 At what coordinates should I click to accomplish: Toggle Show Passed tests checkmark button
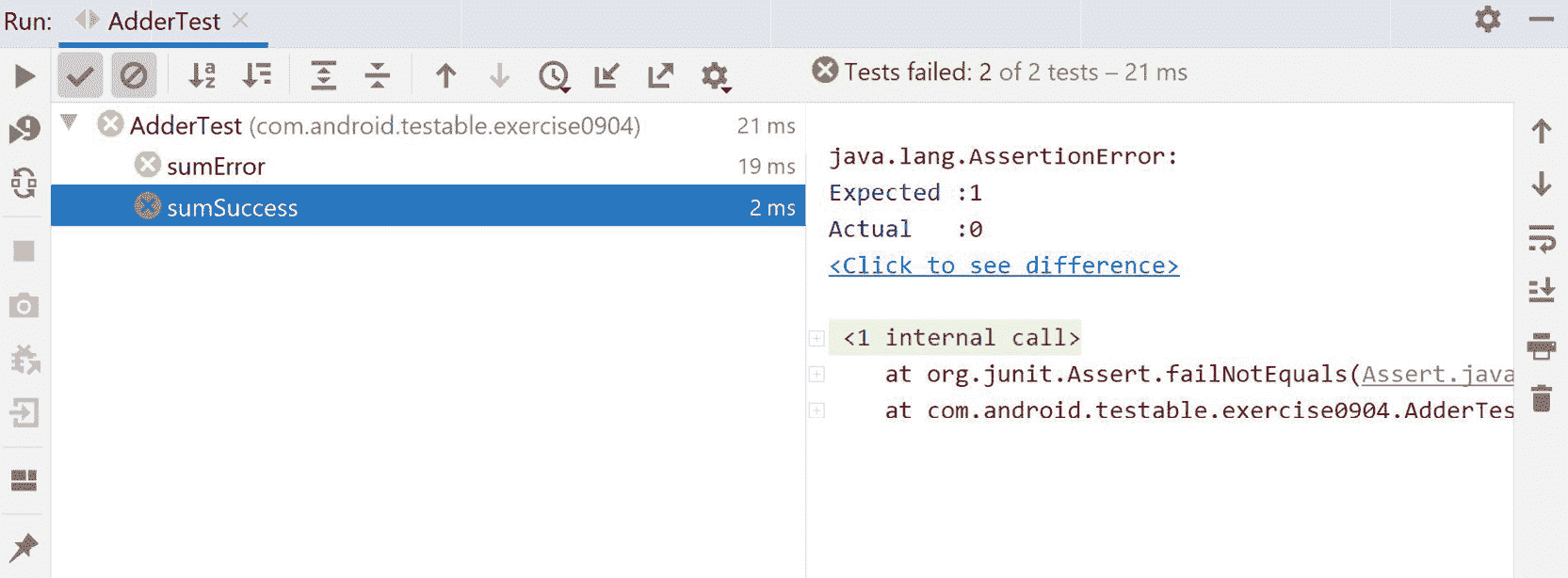coord(80,75)
